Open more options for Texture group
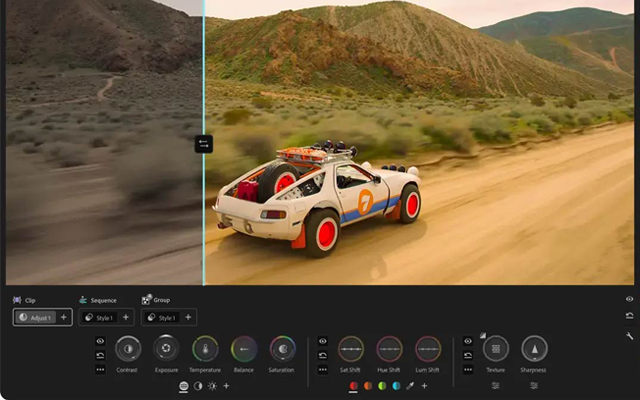 click(468, 370)
